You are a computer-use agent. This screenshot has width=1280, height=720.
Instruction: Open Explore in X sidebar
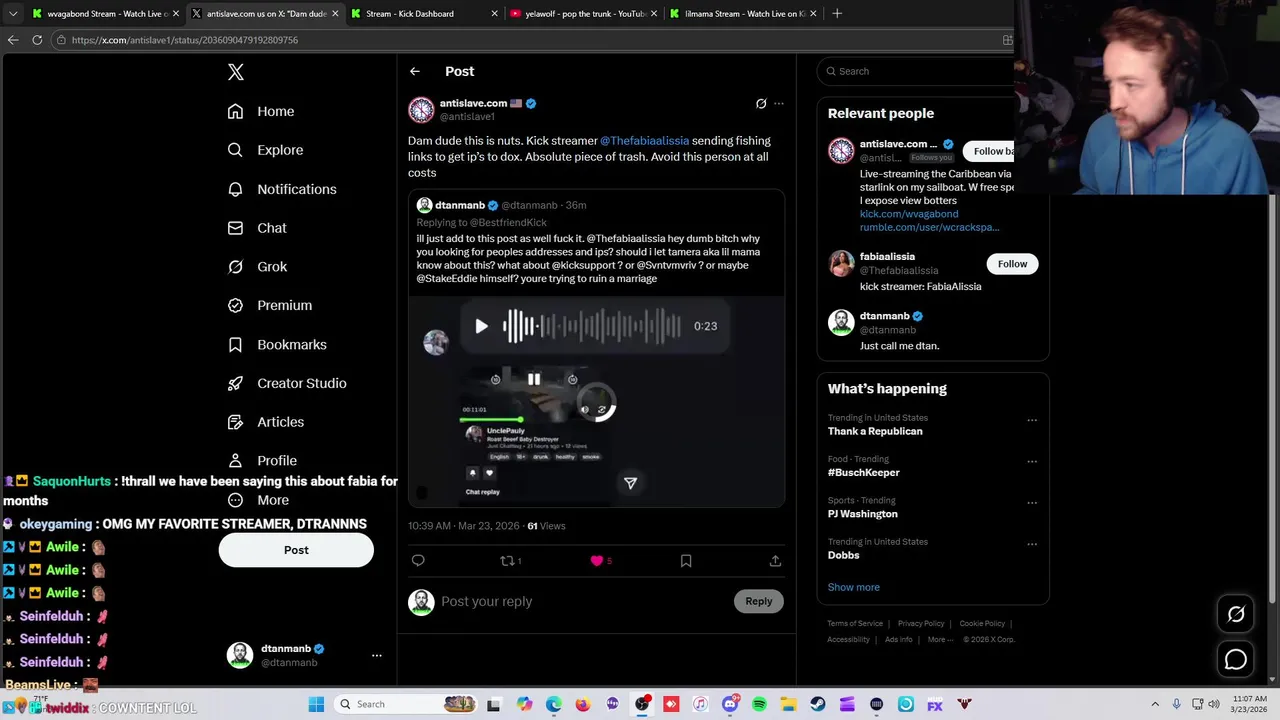(x=265, y=150)
